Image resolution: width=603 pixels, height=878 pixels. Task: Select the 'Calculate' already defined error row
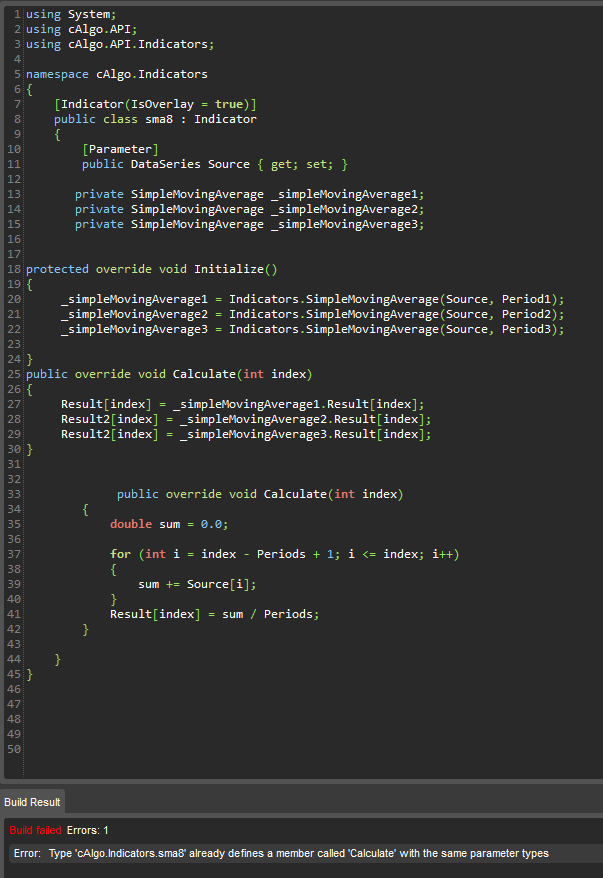click(x=306, y=853)
